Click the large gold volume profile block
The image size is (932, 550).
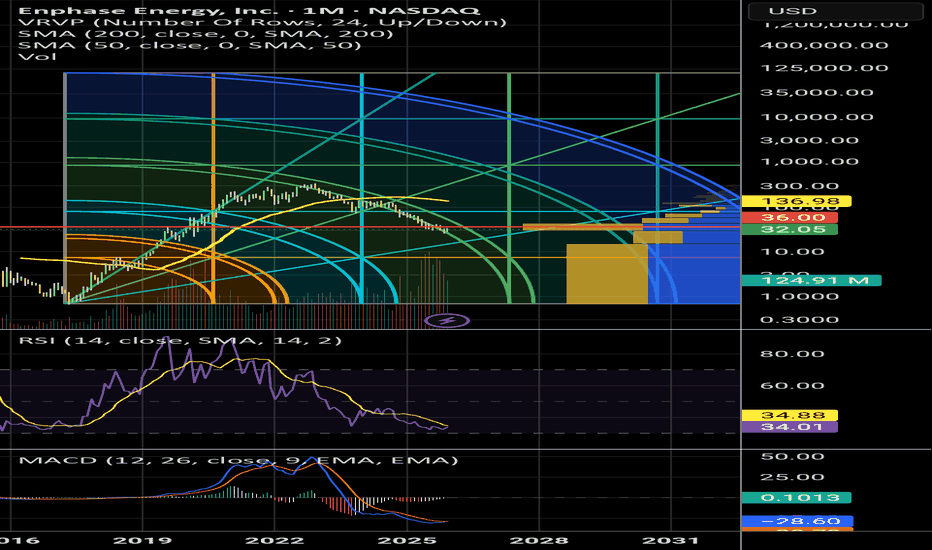(x=605, y=273)
